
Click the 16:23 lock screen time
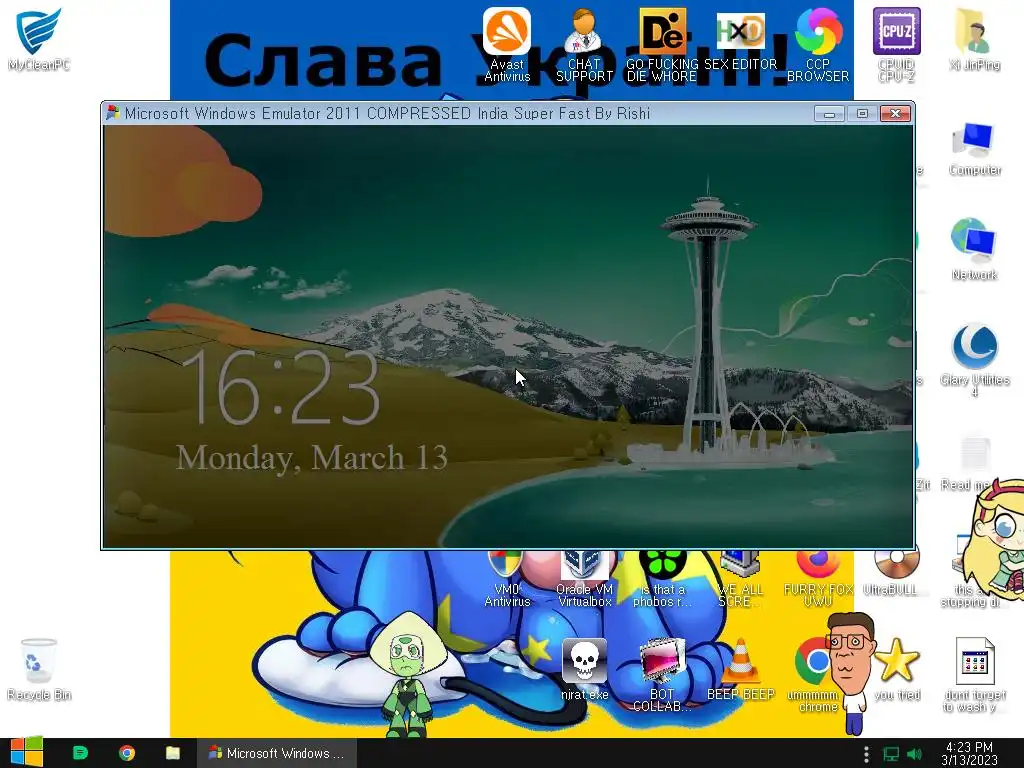pyautogui.click(x=280, y=387)
